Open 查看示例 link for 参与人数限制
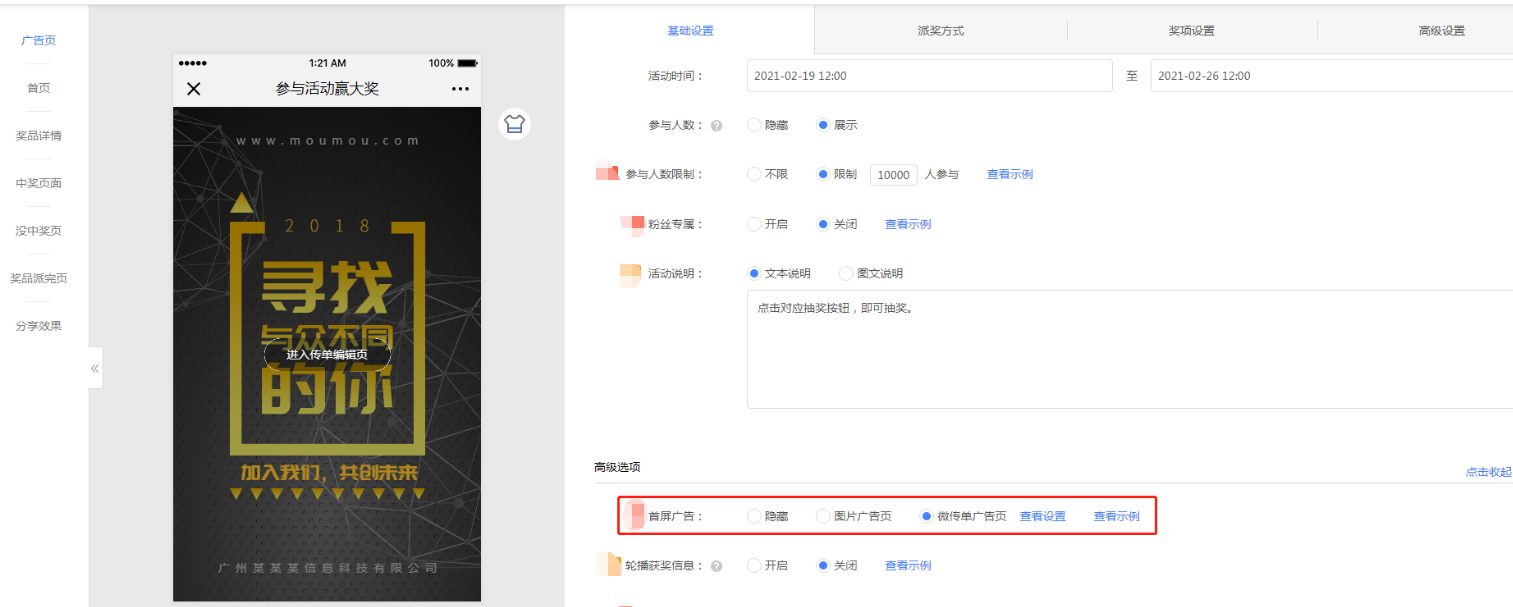Screen dimensions: 1513x607 pos(1010,174)
